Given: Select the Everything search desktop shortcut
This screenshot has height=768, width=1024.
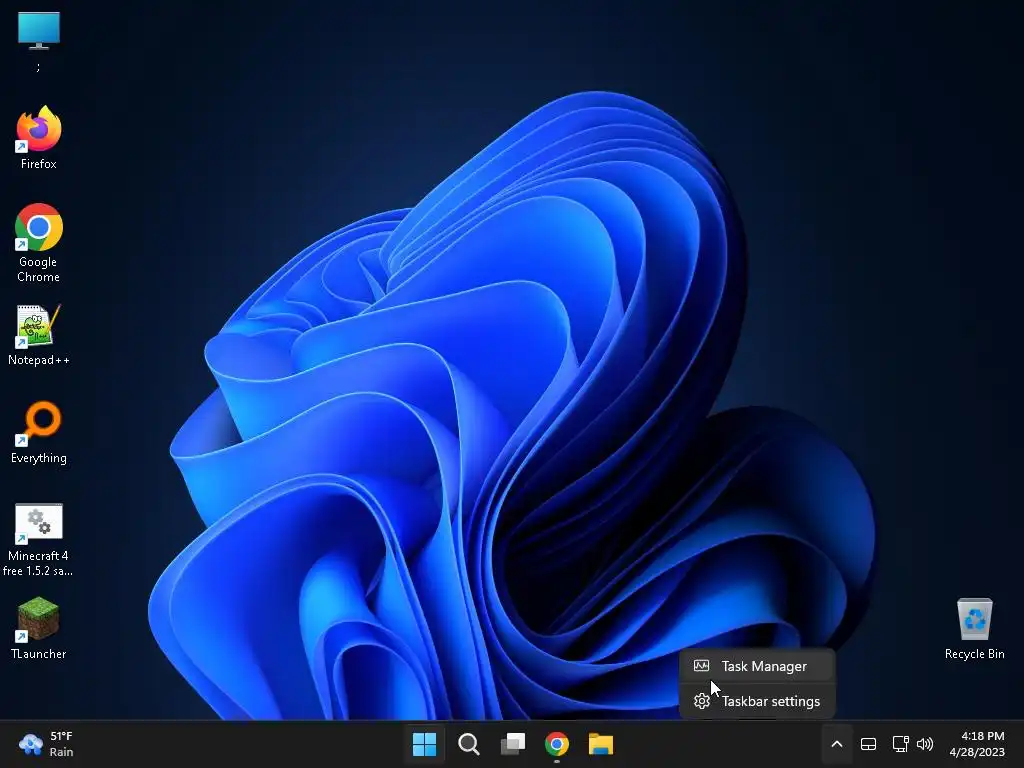Looking at the screenshot, I should [x=39, y=432].
